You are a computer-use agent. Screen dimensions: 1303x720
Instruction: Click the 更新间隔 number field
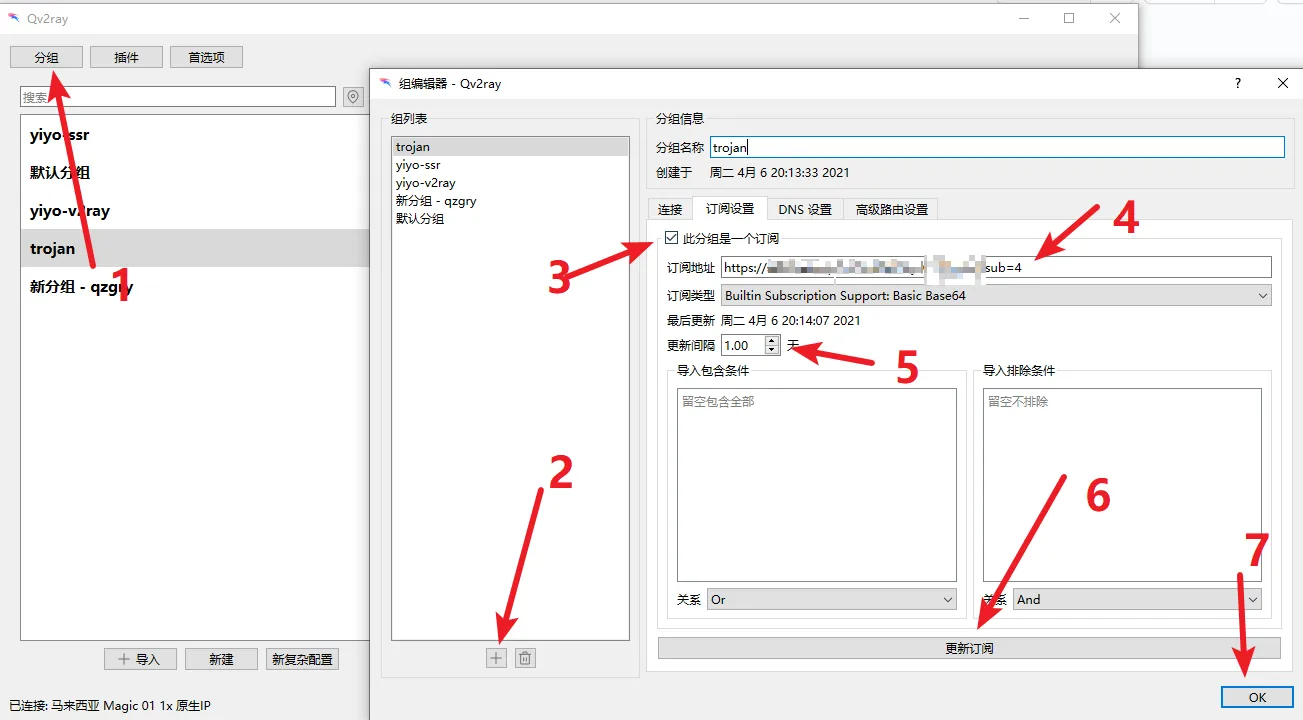(x=743, y=345)
